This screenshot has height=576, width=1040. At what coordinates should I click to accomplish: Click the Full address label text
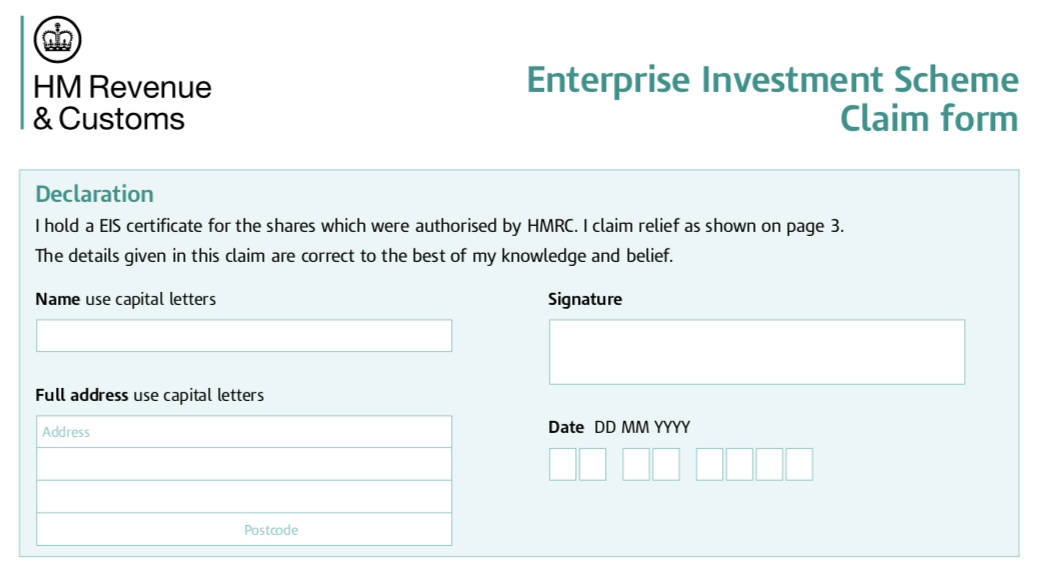[x=149, y=396]
